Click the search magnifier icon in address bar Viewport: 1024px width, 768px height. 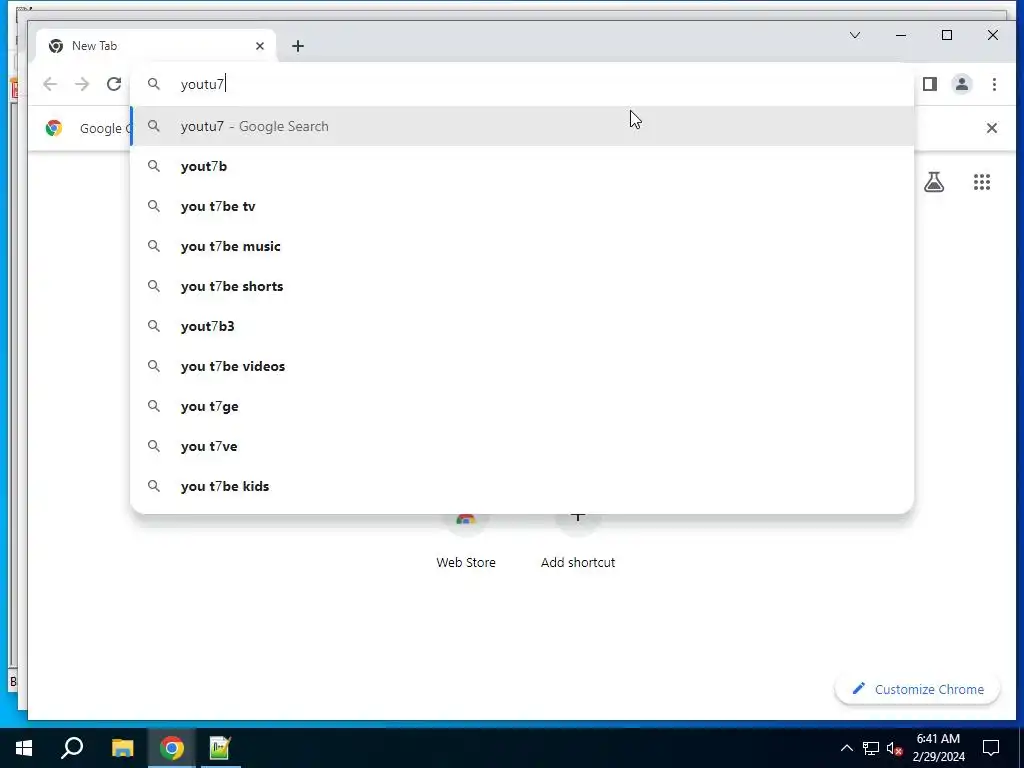153,84
